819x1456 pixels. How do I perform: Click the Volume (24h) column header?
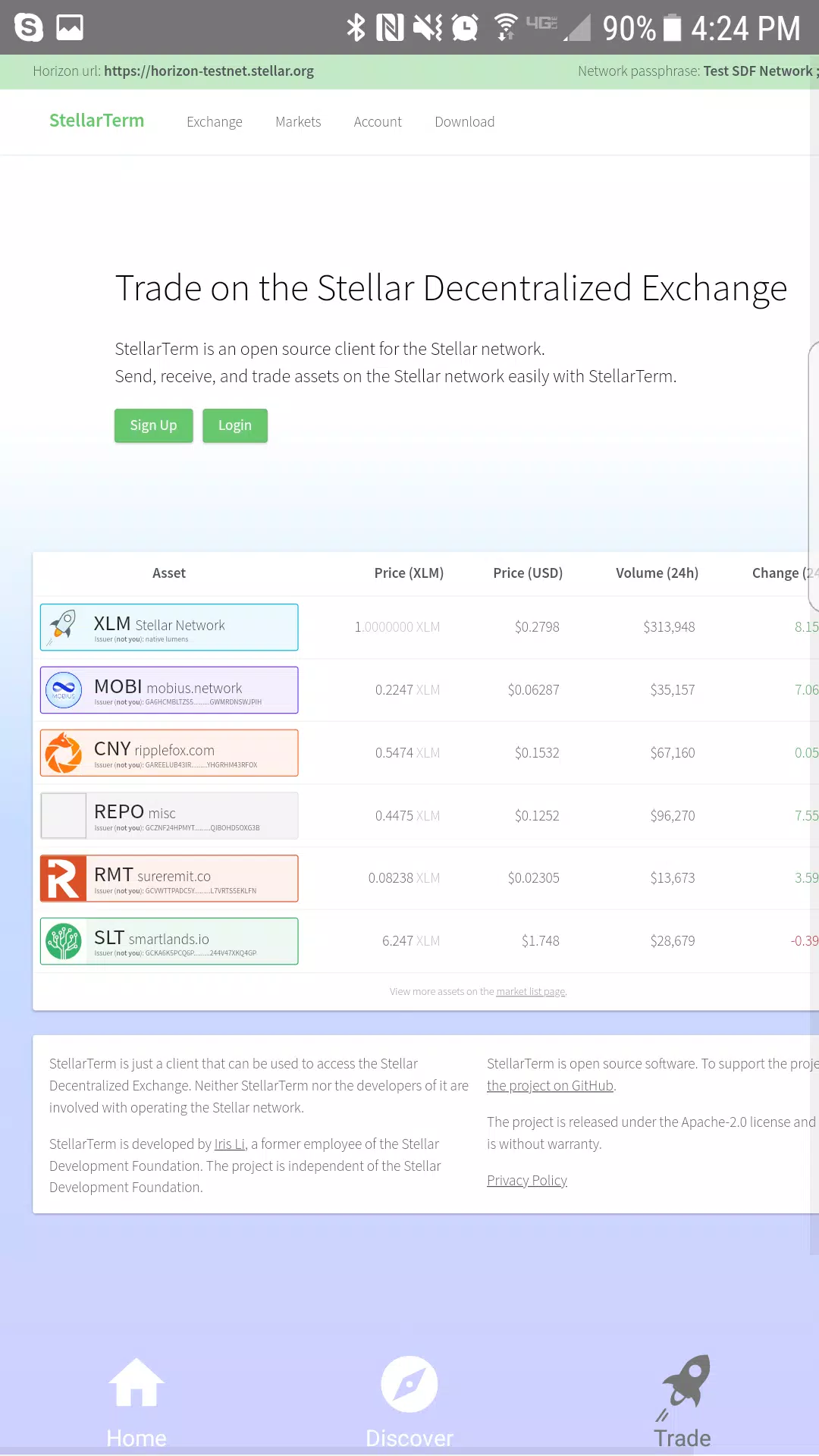[657, 573]
